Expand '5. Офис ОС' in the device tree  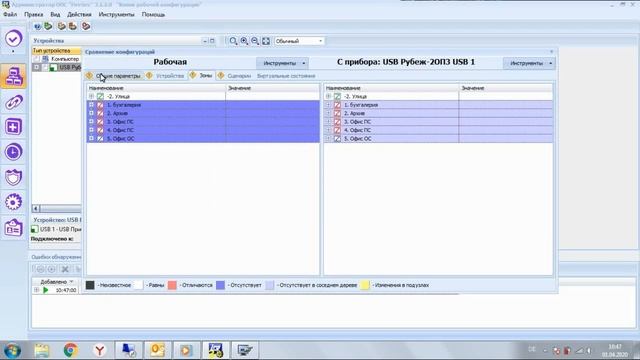328,139
